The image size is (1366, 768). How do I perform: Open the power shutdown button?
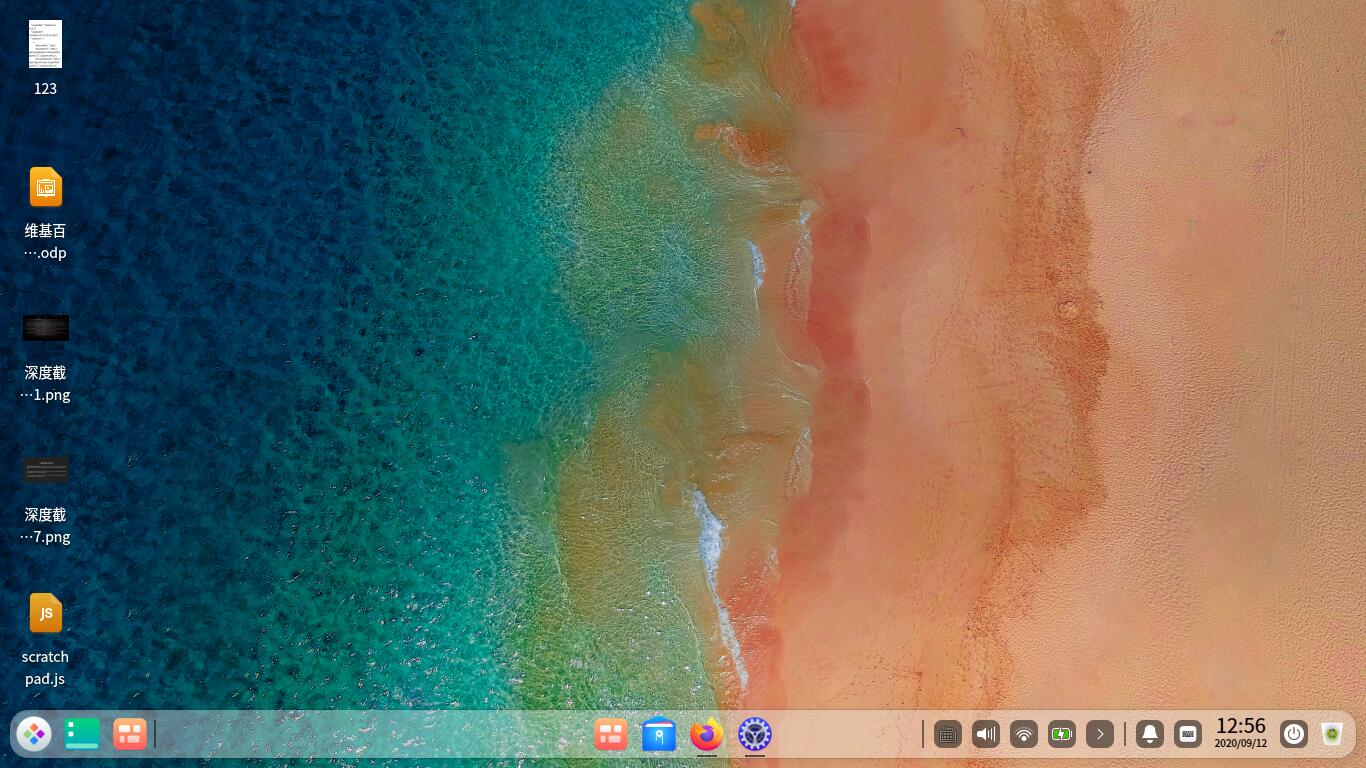tap(1294, 735)
